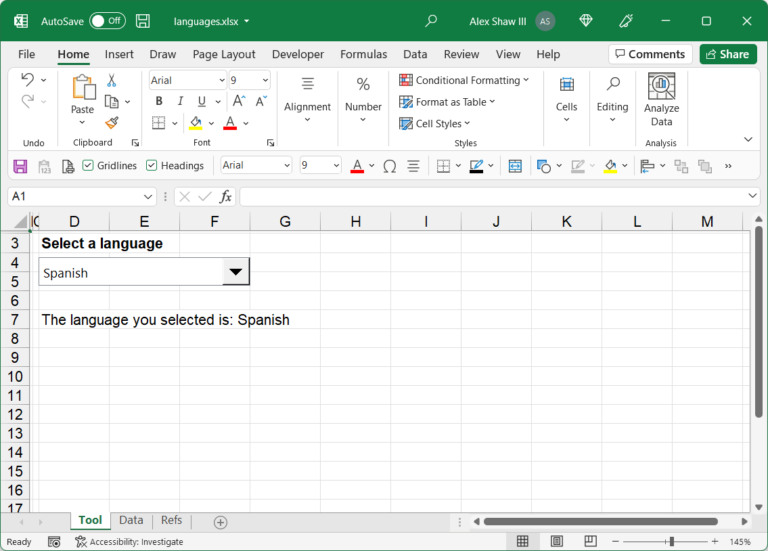Click the horizontal scrollbar thumb

pyautogui.click(x=600, y=522)
